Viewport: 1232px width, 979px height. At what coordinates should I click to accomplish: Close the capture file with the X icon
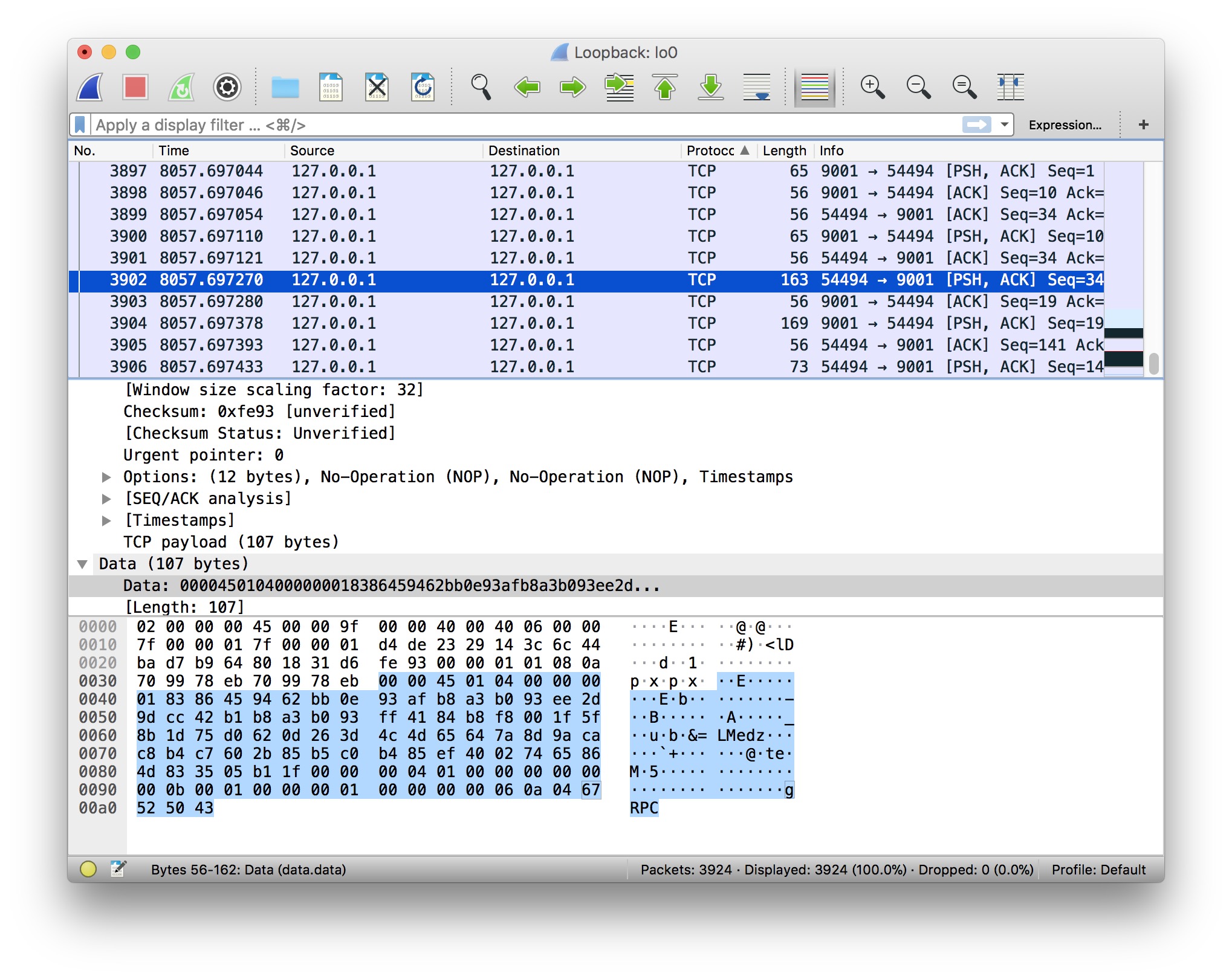pos(377,87)
